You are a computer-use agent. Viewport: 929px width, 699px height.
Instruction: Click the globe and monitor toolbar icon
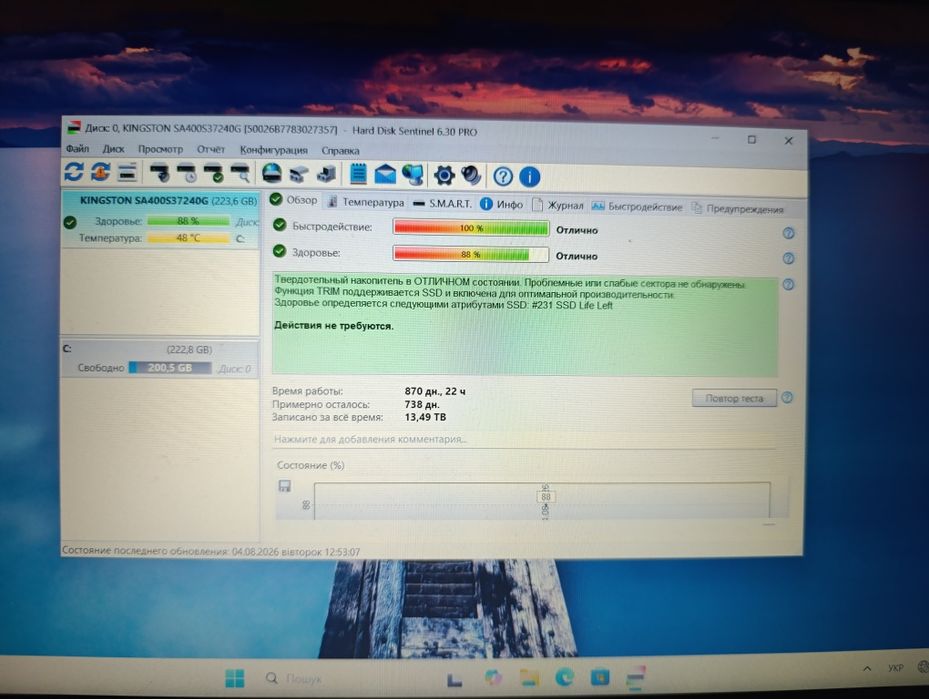click(x=413, y=175)
